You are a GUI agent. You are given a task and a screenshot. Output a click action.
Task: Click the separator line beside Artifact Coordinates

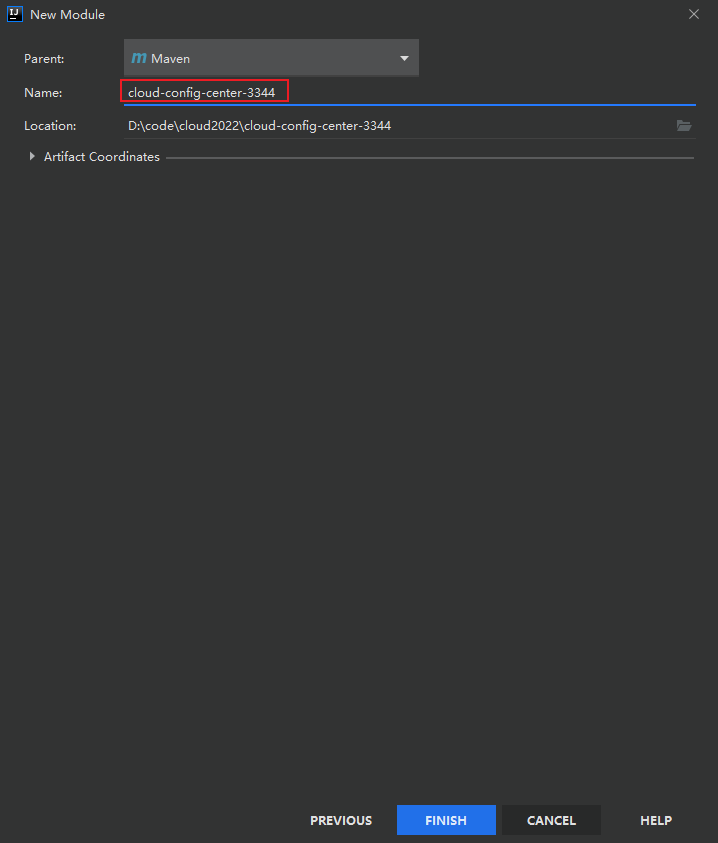click(430, 158)
